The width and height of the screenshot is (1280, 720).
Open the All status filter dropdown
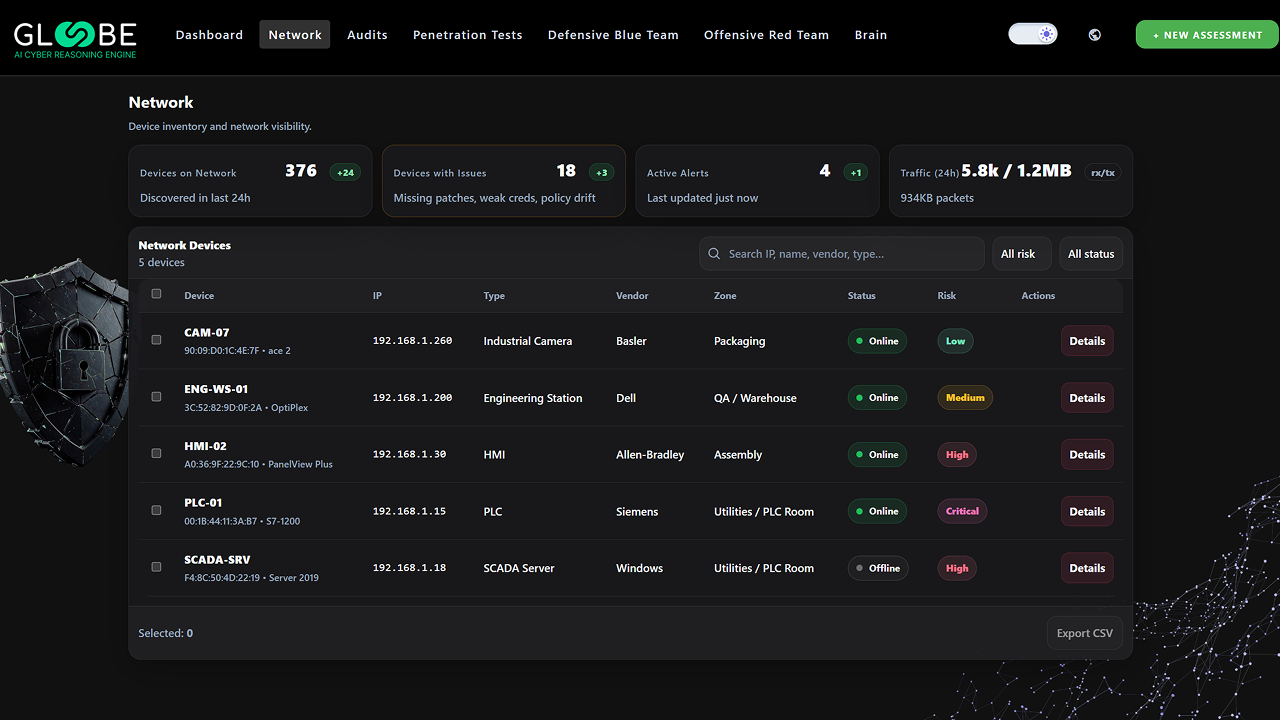pyautogui.click(x=1091, y=254)
